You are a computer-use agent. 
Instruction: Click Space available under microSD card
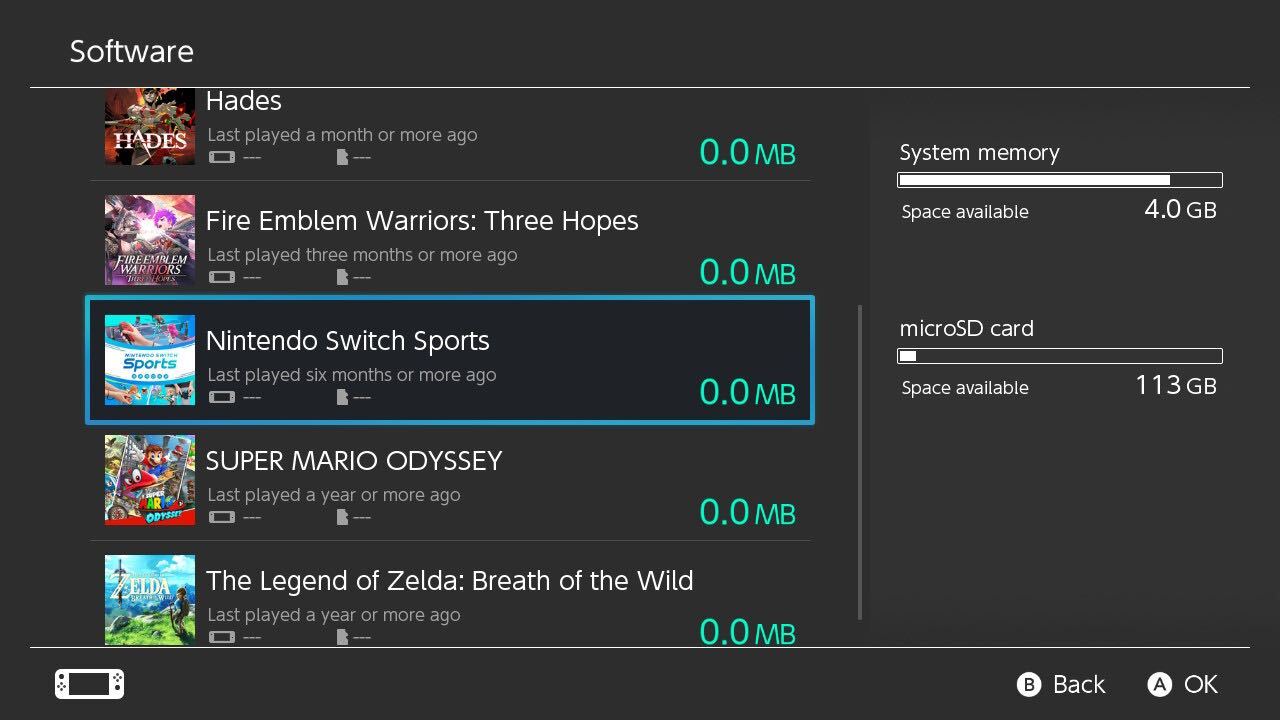tap(965, 388)
